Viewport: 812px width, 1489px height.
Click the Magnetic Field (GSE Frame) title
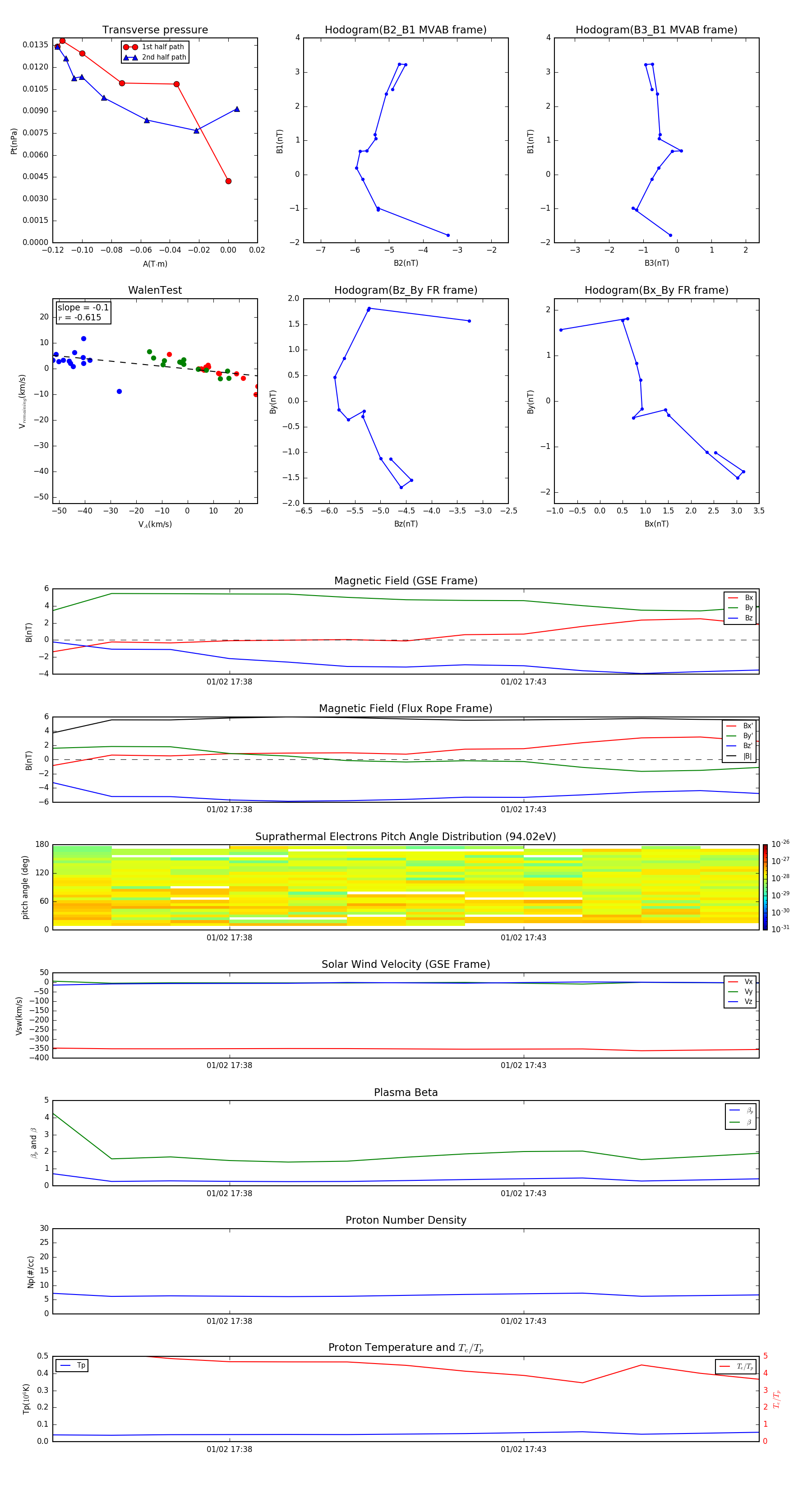coord(406,581)
